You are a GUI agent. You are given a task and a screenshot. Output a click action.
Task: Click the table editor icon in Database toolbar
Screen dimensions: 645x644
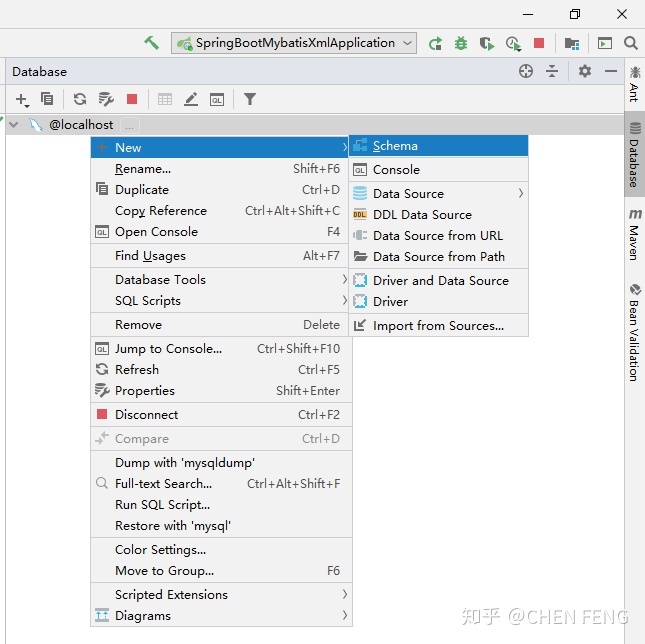pyautogui.click(x=165, y=99)
